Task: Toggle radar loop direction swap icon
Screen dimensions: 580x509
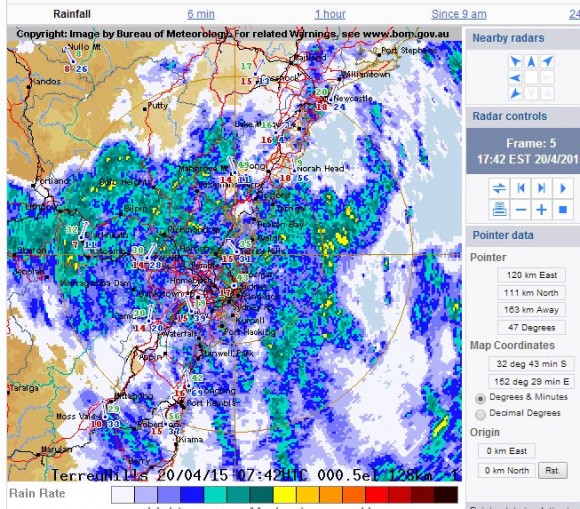Action: 499,188
